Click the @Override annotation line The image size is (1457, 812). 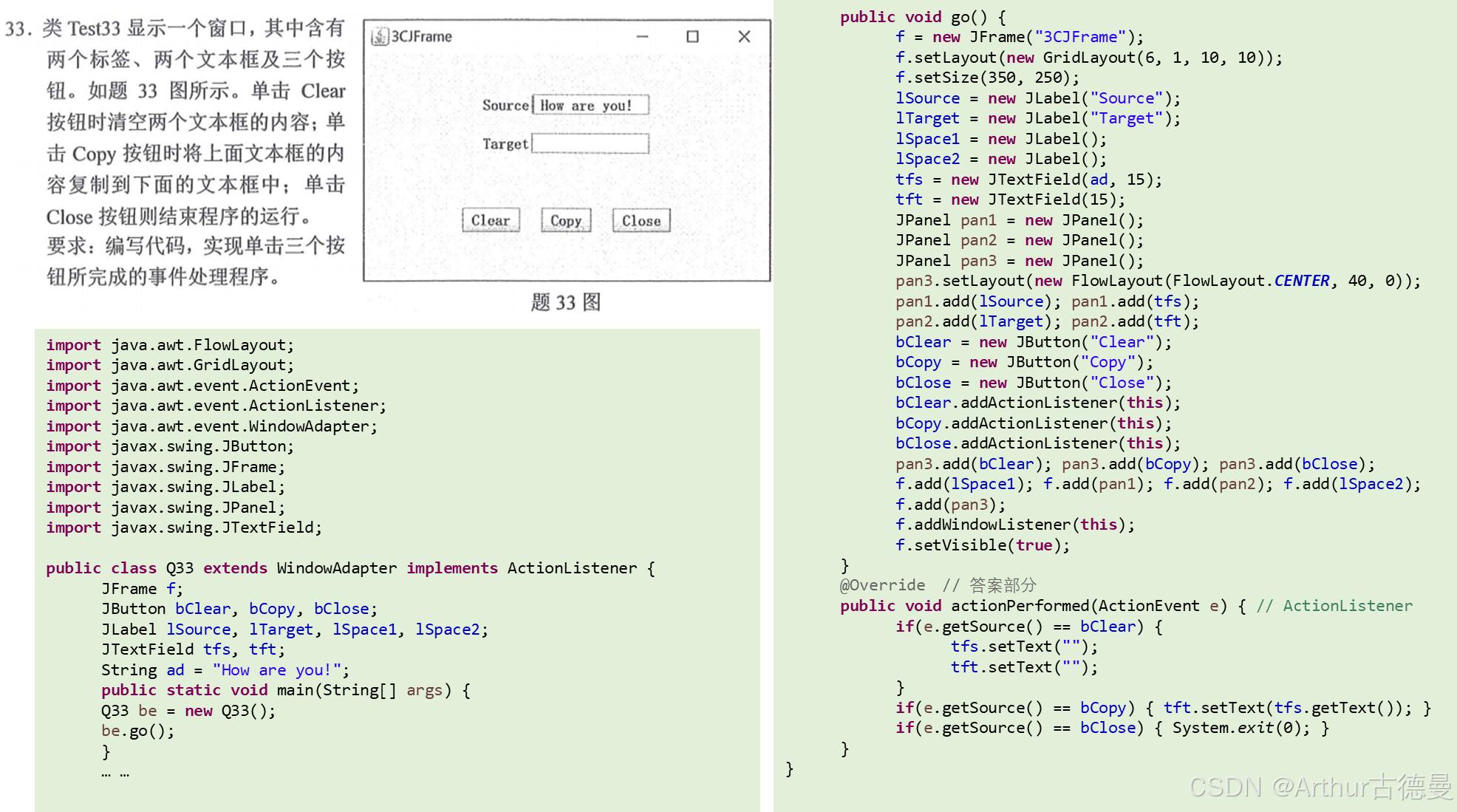[882, 585]
